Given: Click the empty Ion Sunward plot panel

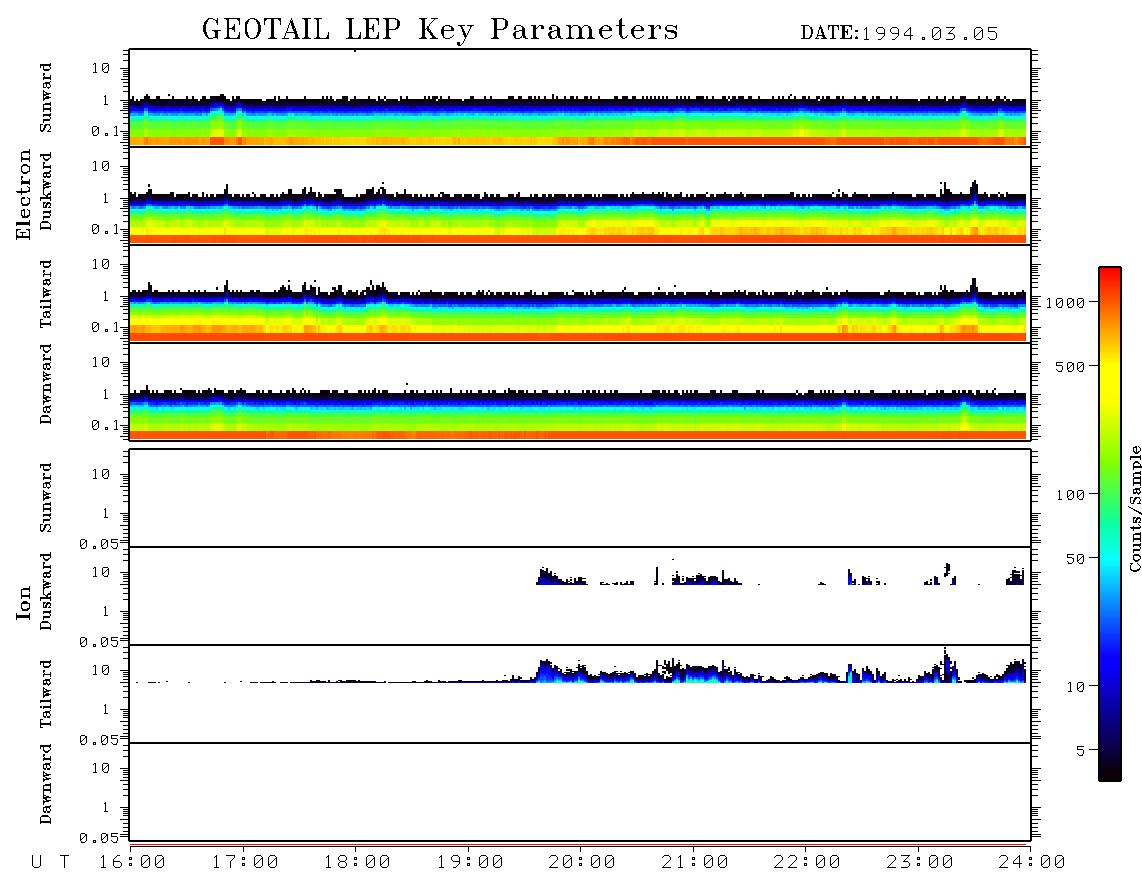Looking at the screenshot, I should pos(580,498).
